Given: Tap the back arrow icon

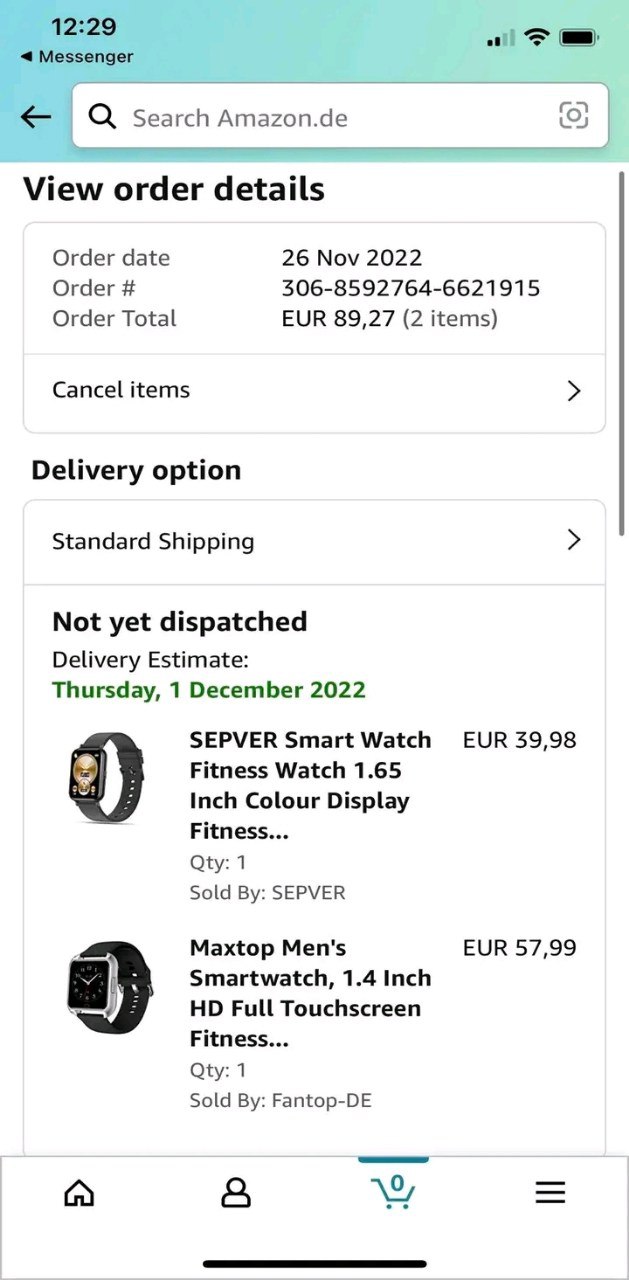Looking at the screenshot, I should pos(36,117).
